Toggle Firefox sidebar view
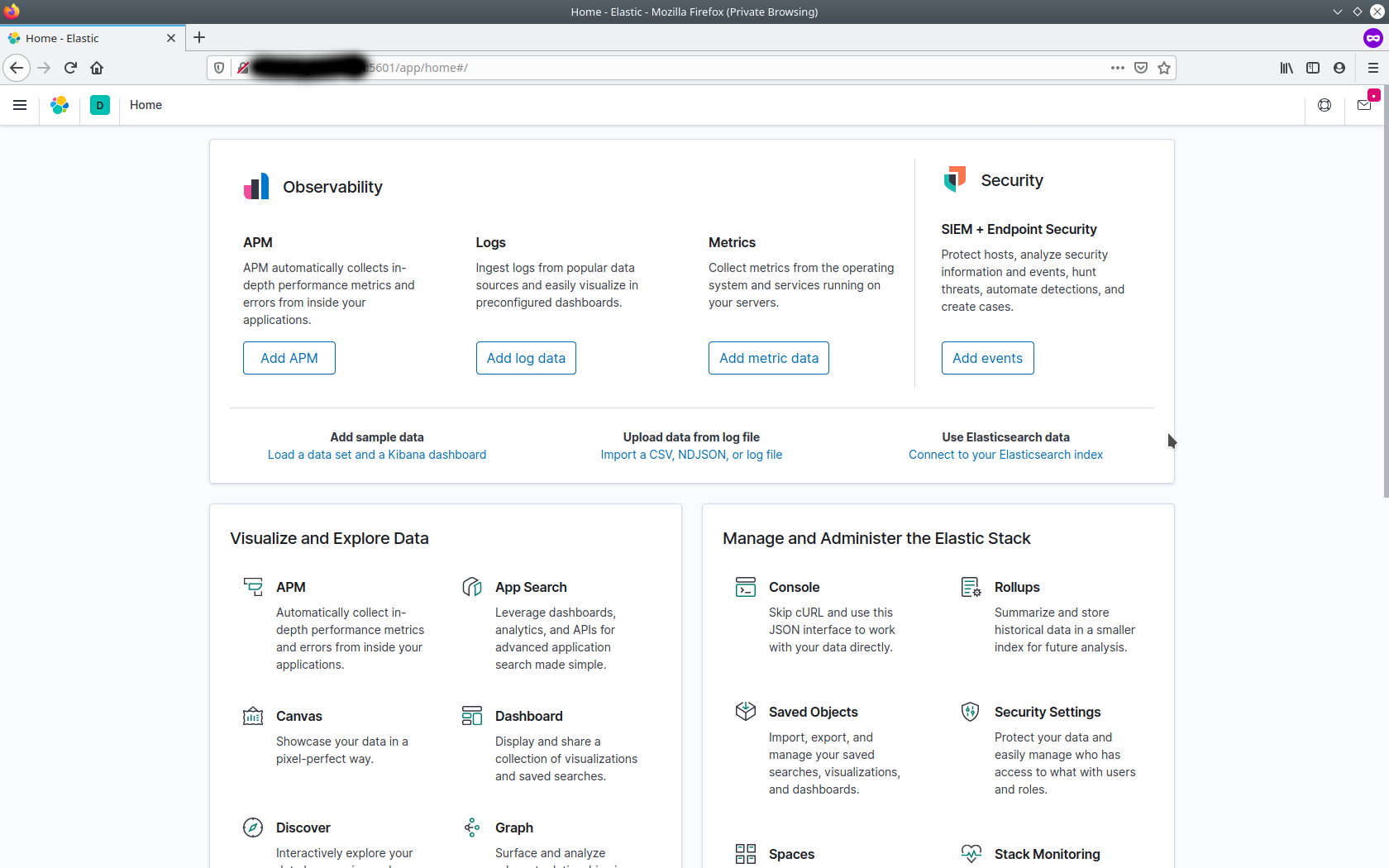Screen dimensions: 1389x868 pyautogui.click(x=1313, y=68)
